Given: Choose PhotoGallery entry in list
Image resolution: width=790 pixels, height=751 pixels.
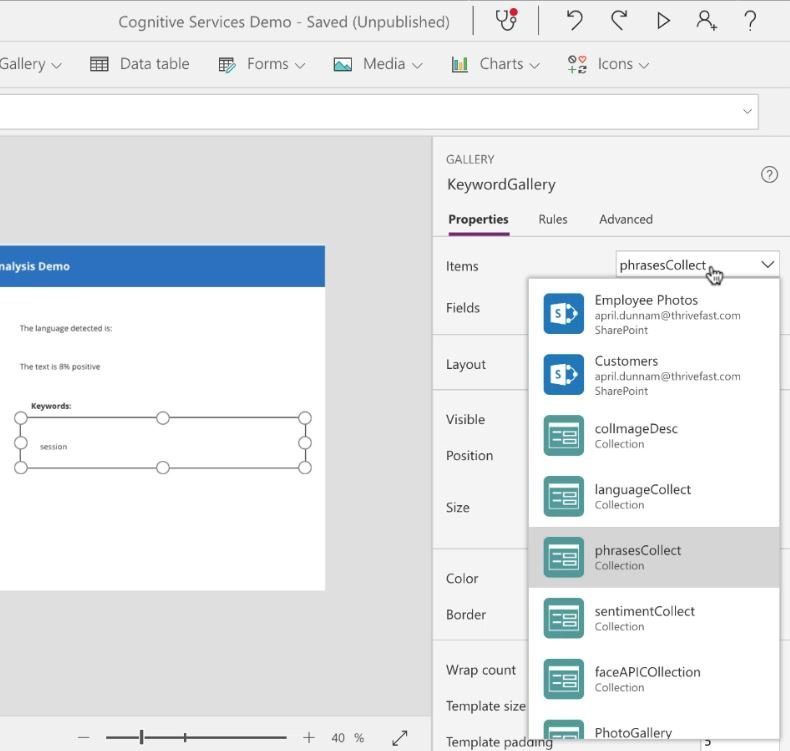Looking at the screenshot, I should pyautogui.click(x=654, y=726).
